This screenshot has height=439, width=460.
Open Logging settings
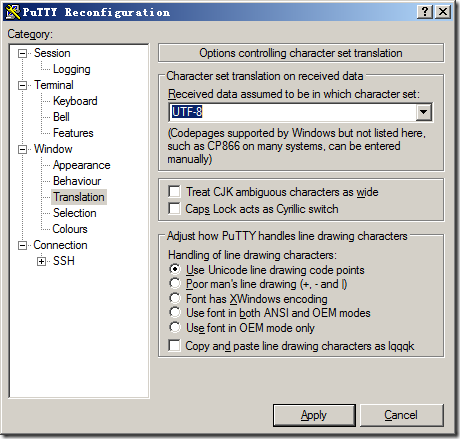point(72,69)
